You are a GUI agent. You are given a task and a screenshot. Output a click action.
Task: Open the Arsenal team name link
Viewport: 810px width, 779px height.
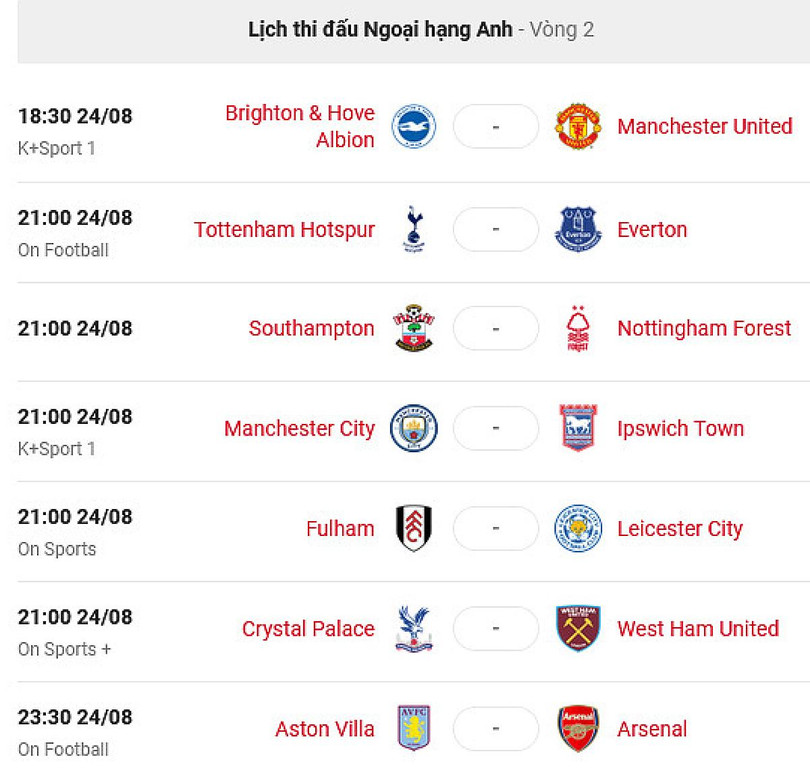[x=652, y=729]
